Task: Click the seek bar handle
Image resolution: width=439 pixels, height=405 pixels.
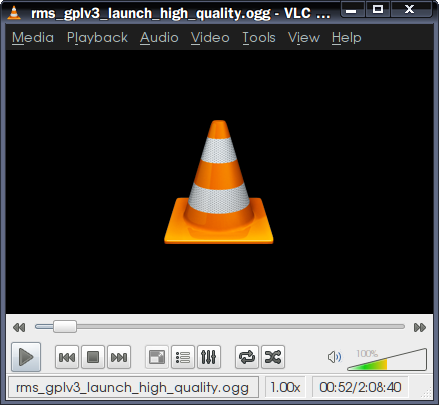Action: coord(65,327)
